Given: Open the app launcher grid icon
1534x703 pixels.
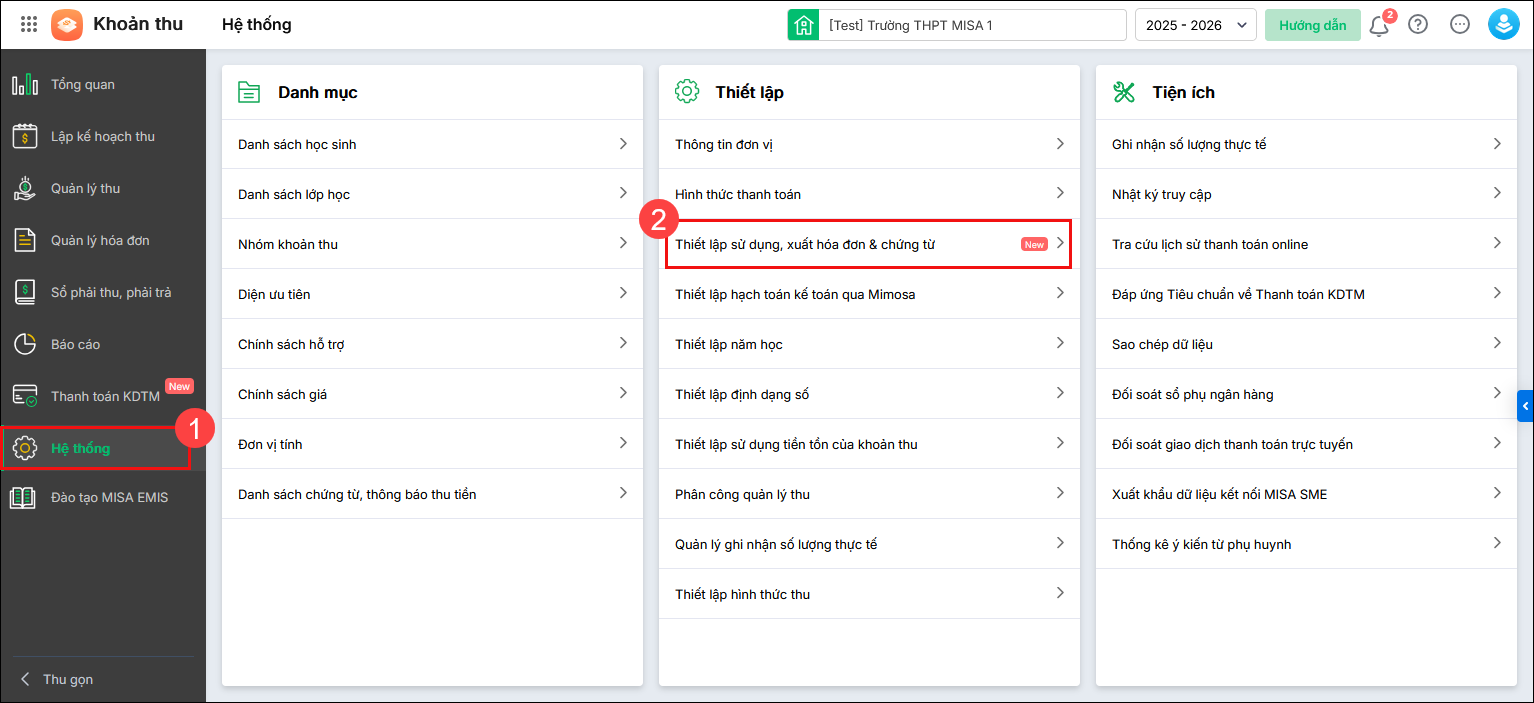Looking at the screenshot, I should [x=29, y=25].
